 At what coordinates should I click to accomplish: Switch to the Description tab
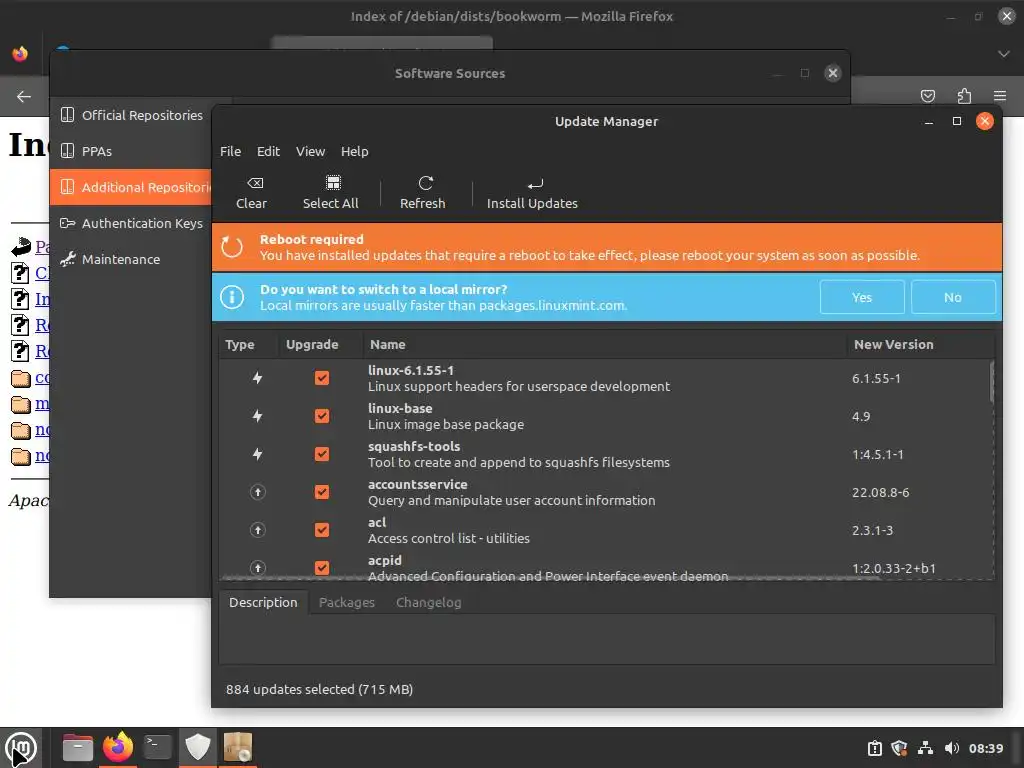tap(263, 602)
